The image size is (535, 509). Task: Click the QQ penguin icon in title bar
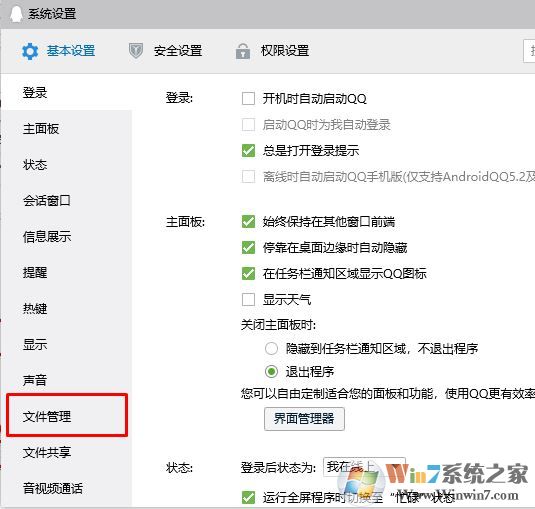(15, 14)
